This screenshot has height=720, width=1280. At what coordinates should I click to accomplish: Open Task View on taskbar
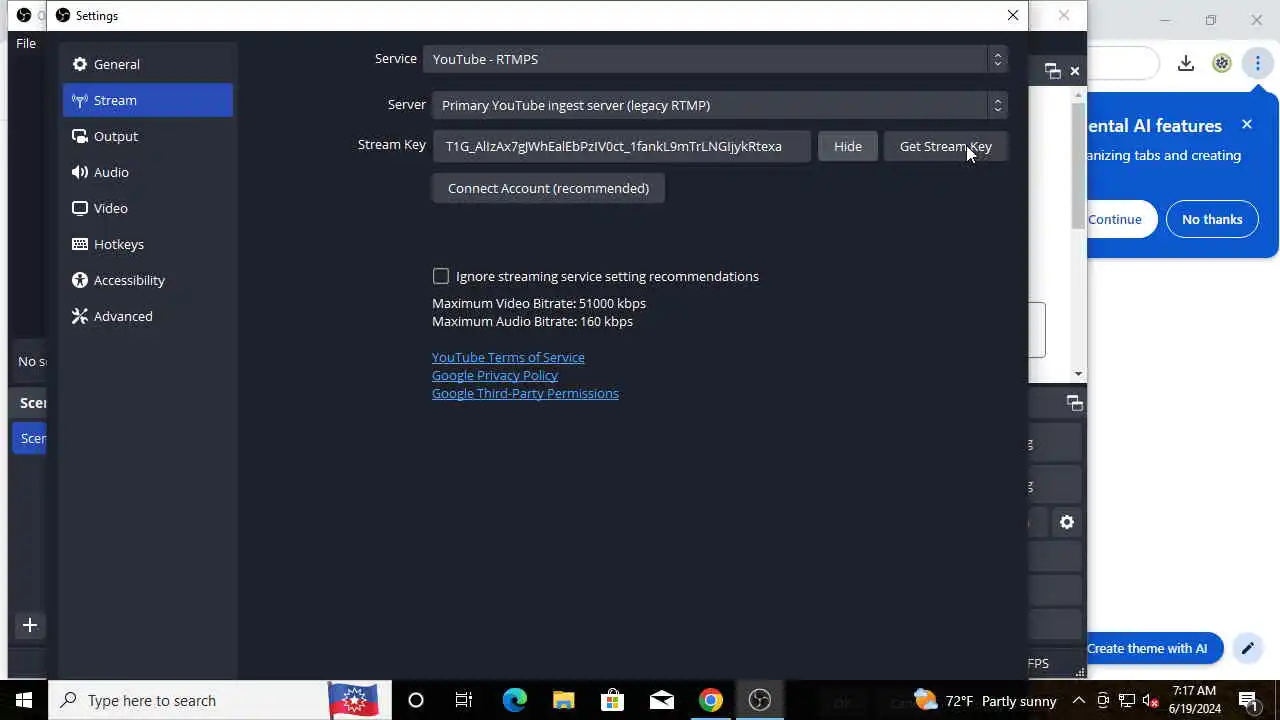tap(464, 700)
